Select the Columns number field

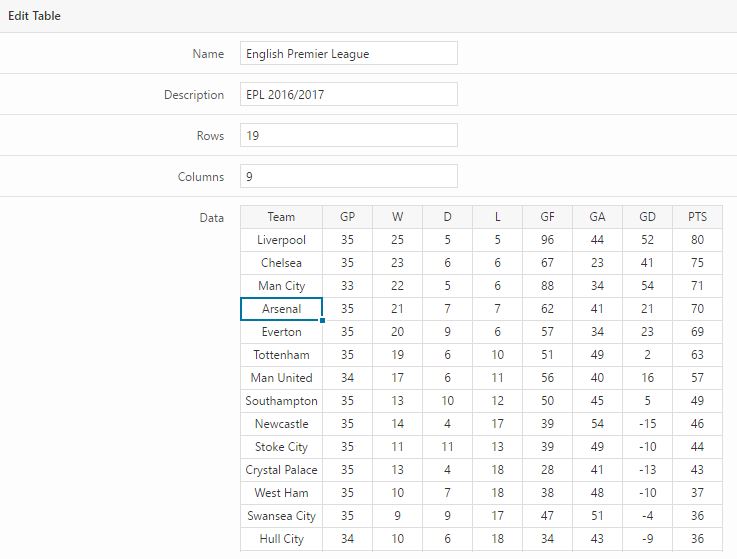click(348, 177)
